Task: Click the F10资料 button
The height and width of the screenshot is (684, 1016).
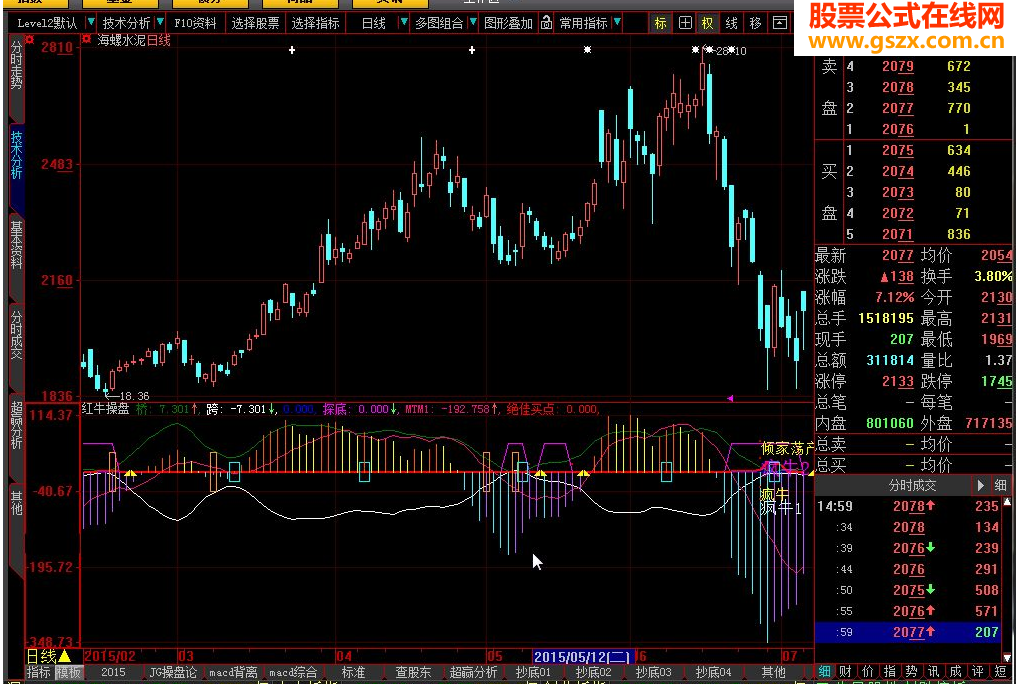Action: tap(194, 23)
